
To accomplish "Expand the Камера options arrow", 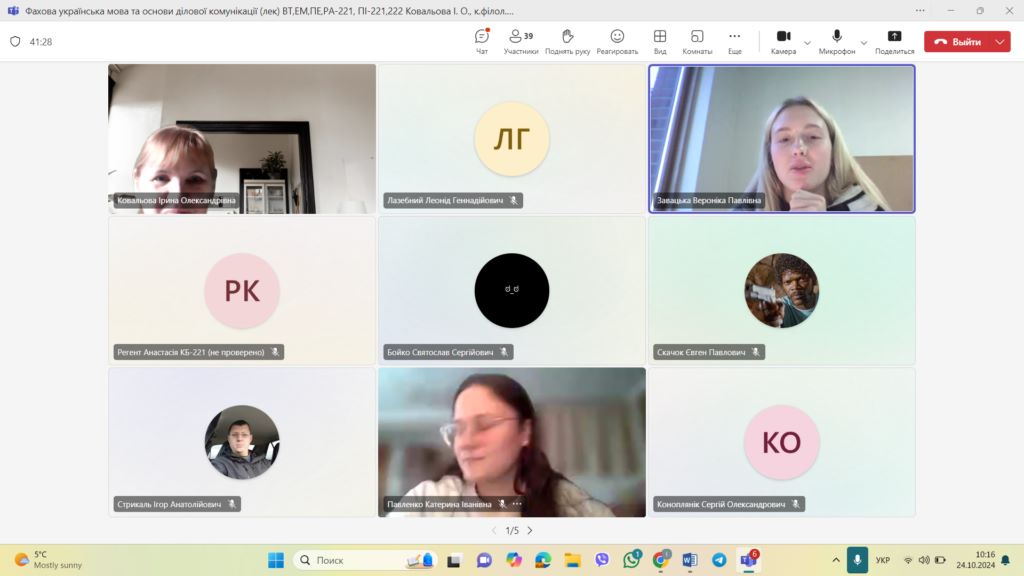I will pos(806,43).
